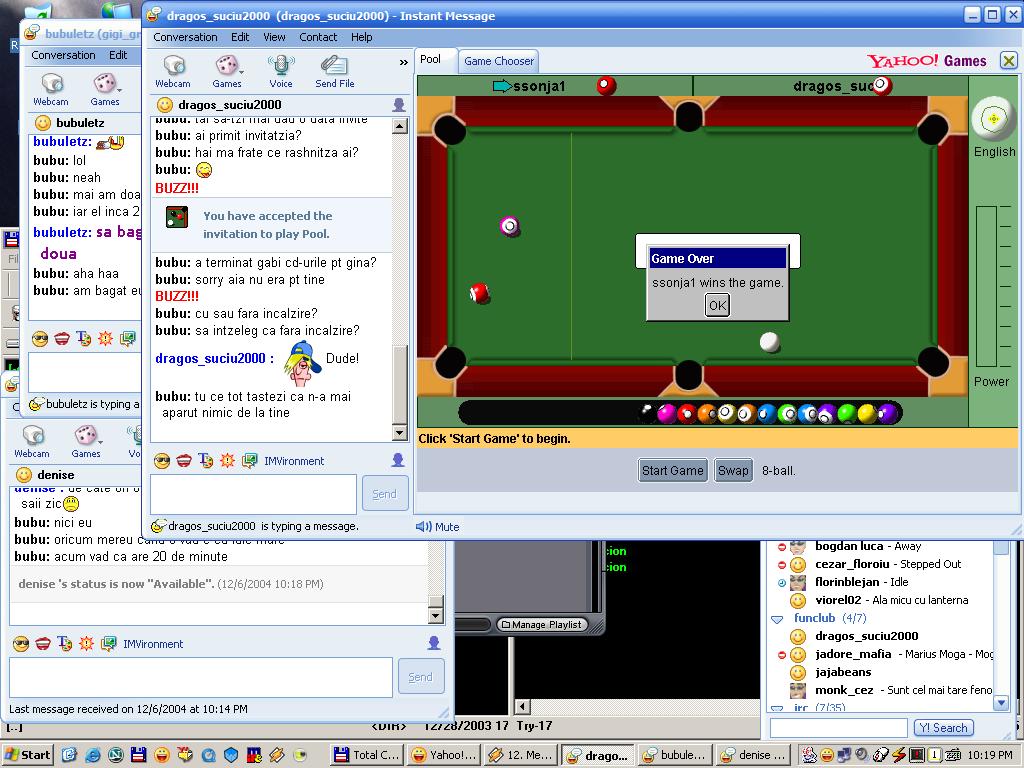Image resolution: width=1024 pixels, height=768 pixels.
Task: Click the Swap button
Action: [733, 471]
